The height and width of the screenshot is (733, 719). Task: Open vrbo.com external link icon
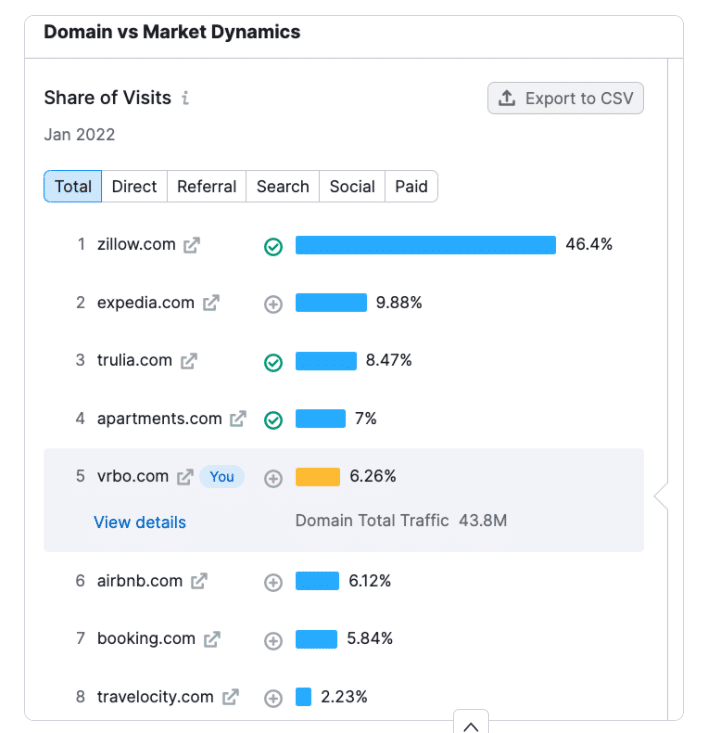[185, 477]
